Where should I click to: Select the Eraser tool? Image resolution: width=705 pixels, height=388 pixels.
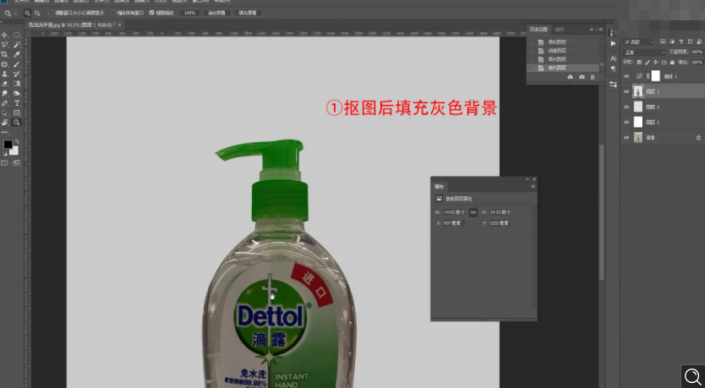[4, 84]
